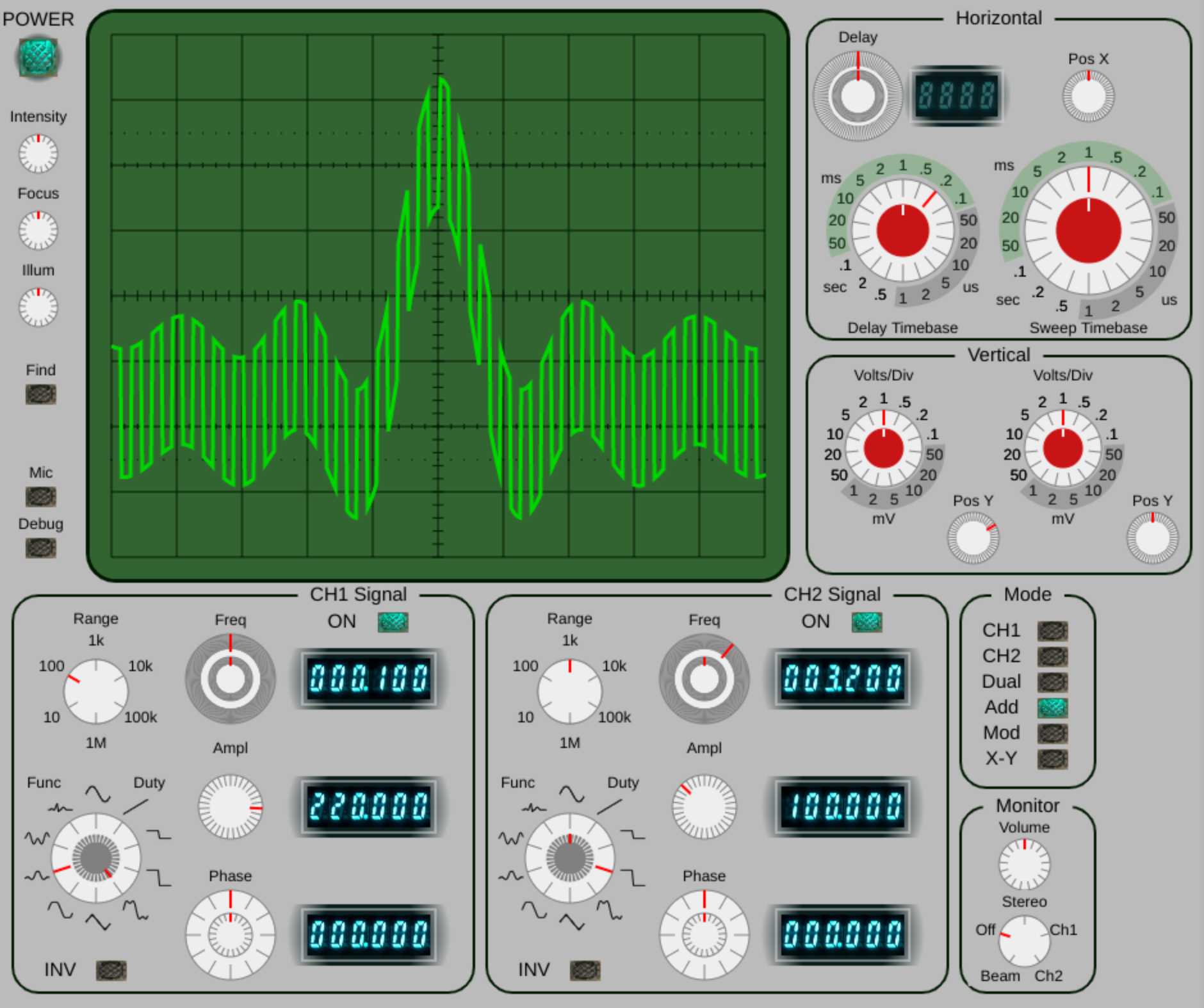Click the Beam label in Monitor
The height and width of the screenshot is (1008, 1204).
[x=1000, y=976]
